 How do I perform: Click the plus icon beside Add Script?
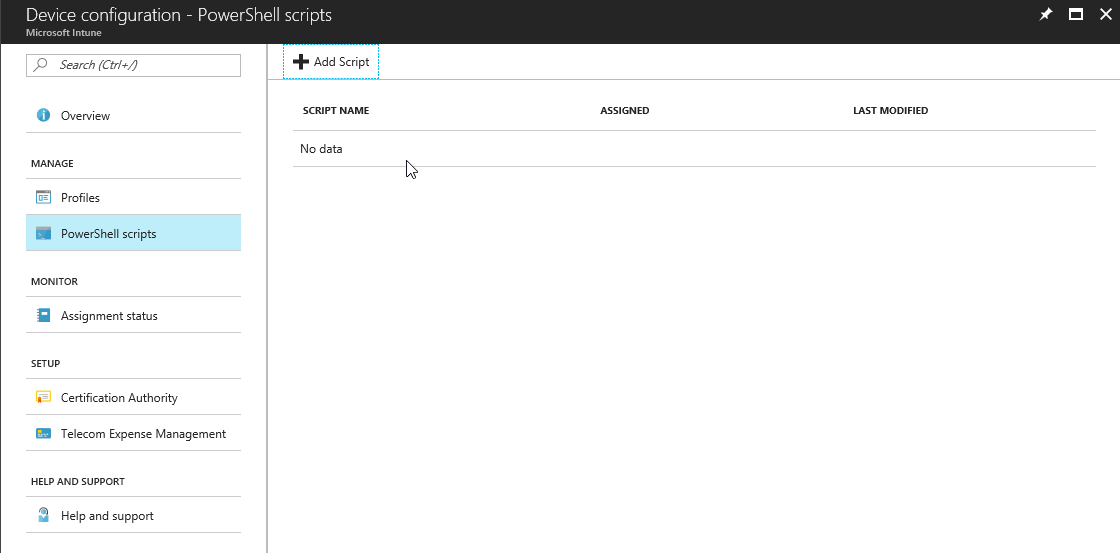click(301, 62)
